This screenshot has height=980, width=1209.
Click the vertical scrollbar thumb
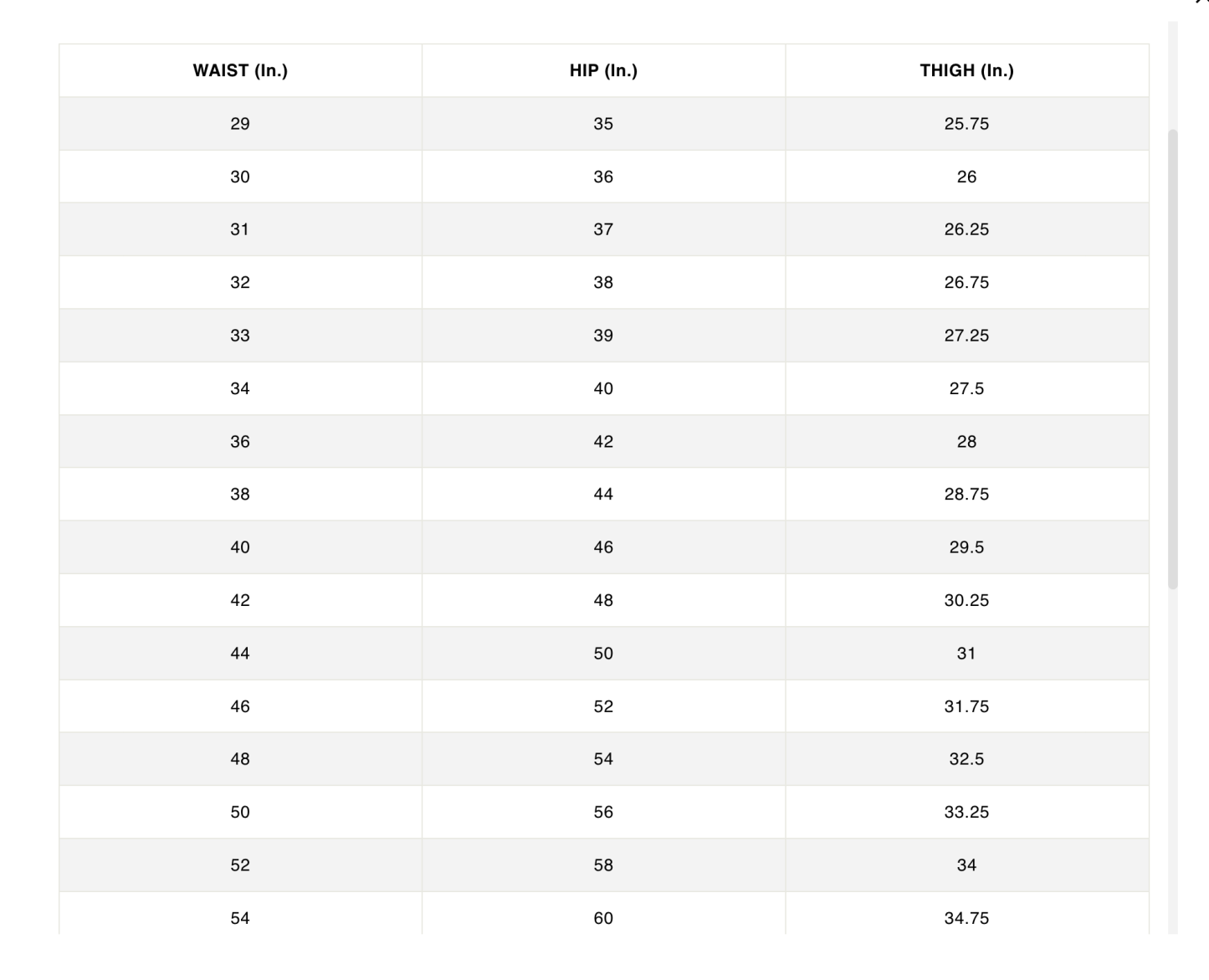[1173, 358]
